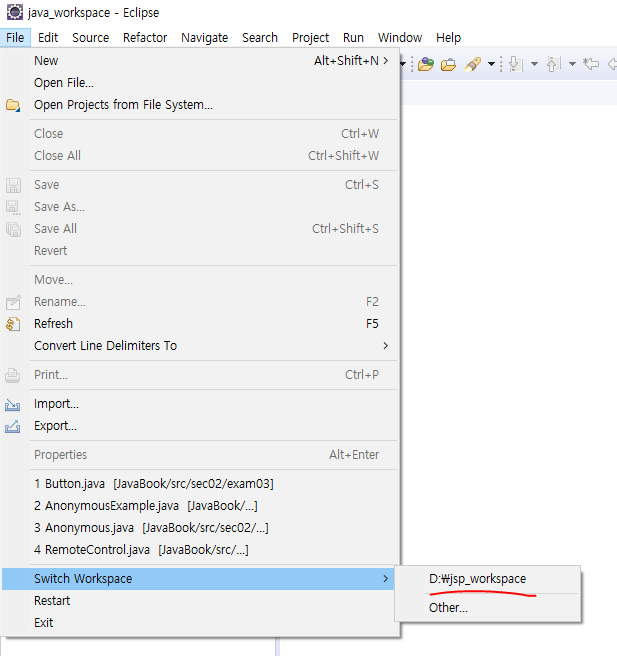Open the File menu
The width and height of the screenshot is (617, 656).
pyautogui.click(x=15, y=38)
